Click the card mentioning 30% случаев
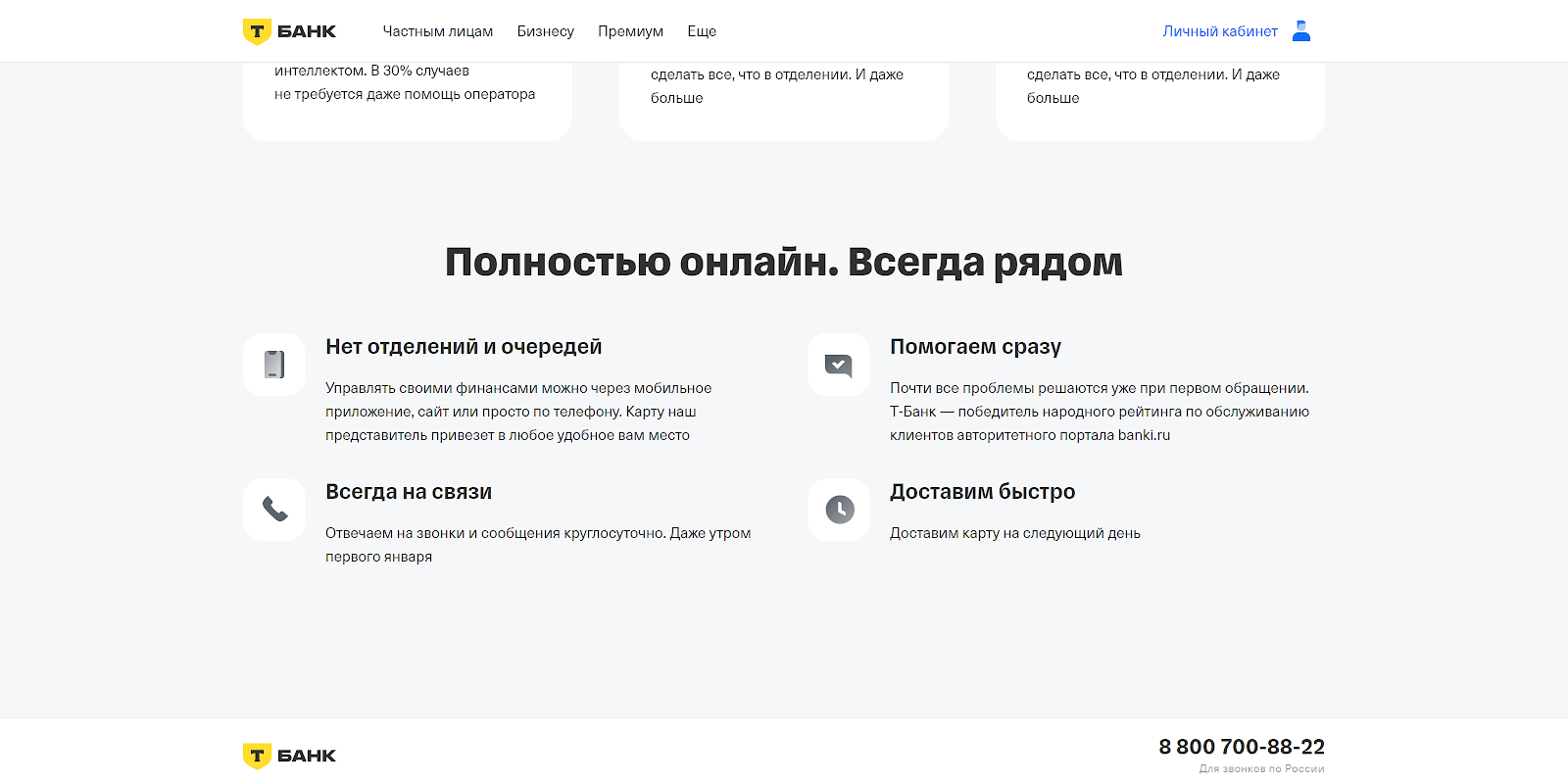1568x784 pixels. pyautogui.click(x=407, y=98)
